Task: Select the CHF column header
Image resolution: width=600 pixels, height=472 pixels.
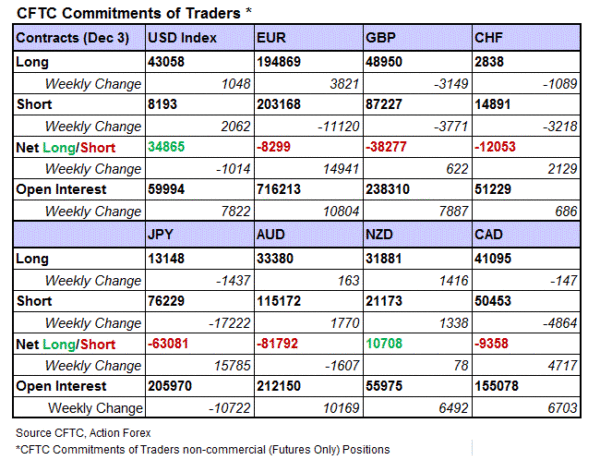Action: tap(490, 40)
